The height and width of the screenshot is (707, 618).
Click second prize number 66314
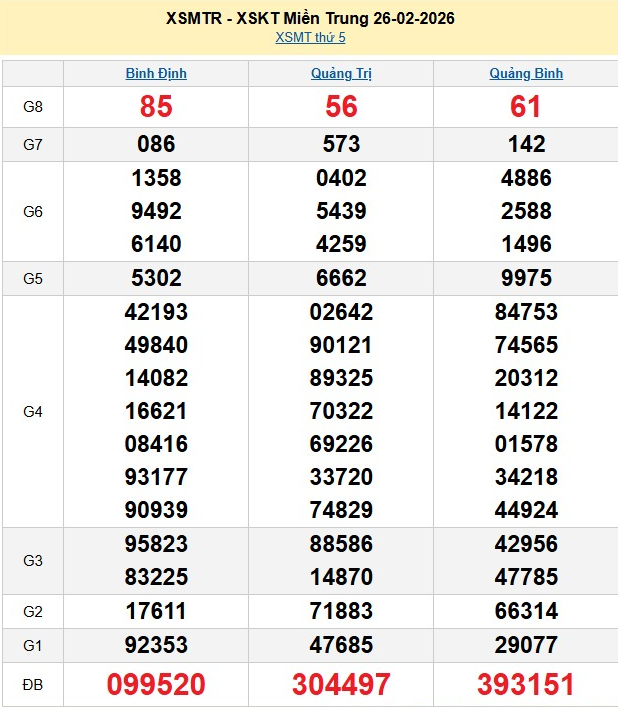click(x=526, y=611)
